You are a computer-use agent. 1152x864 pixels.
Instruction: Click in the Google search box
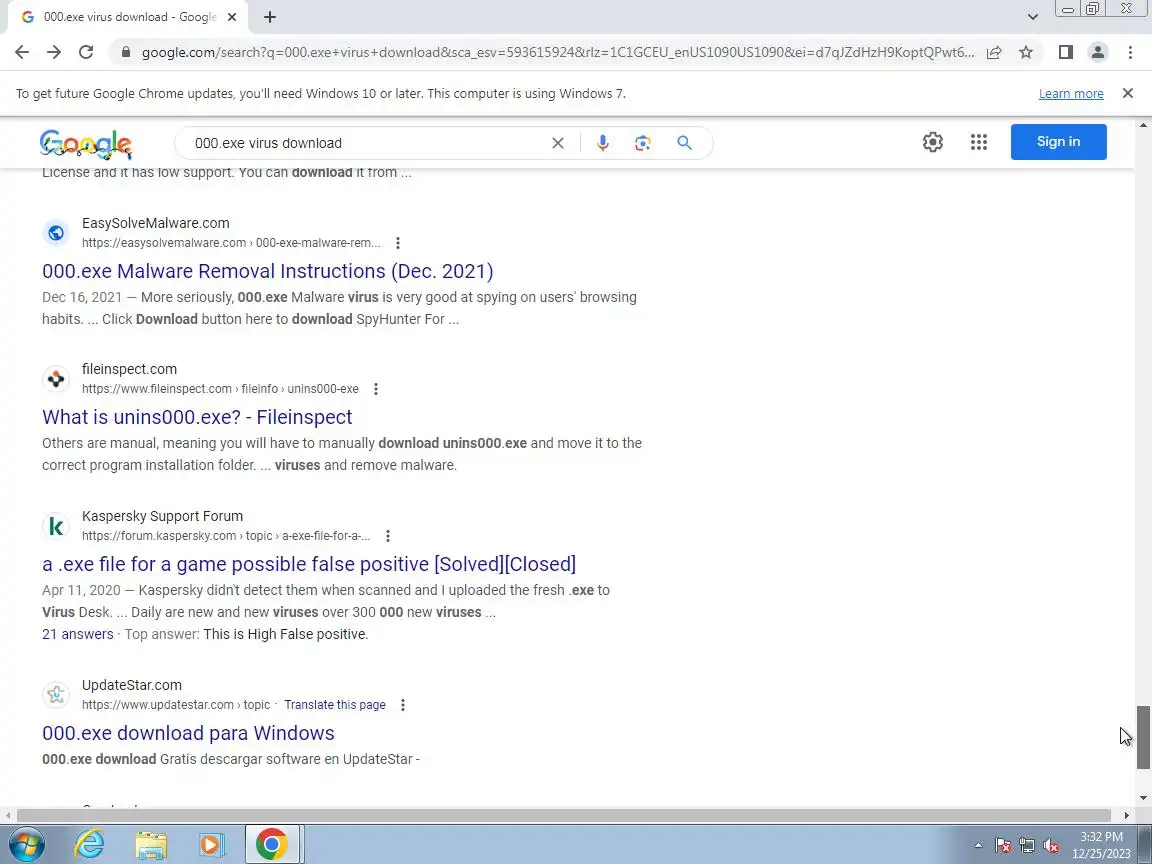[x=367, y=143]
